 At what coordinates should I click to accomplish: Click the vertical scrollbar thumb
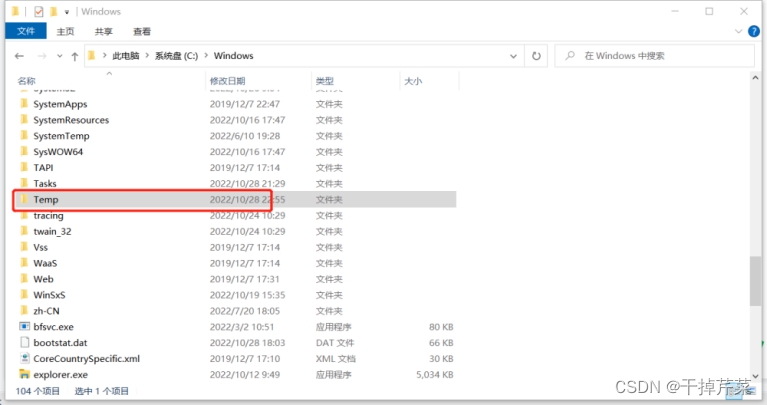[x=755, y=281]
